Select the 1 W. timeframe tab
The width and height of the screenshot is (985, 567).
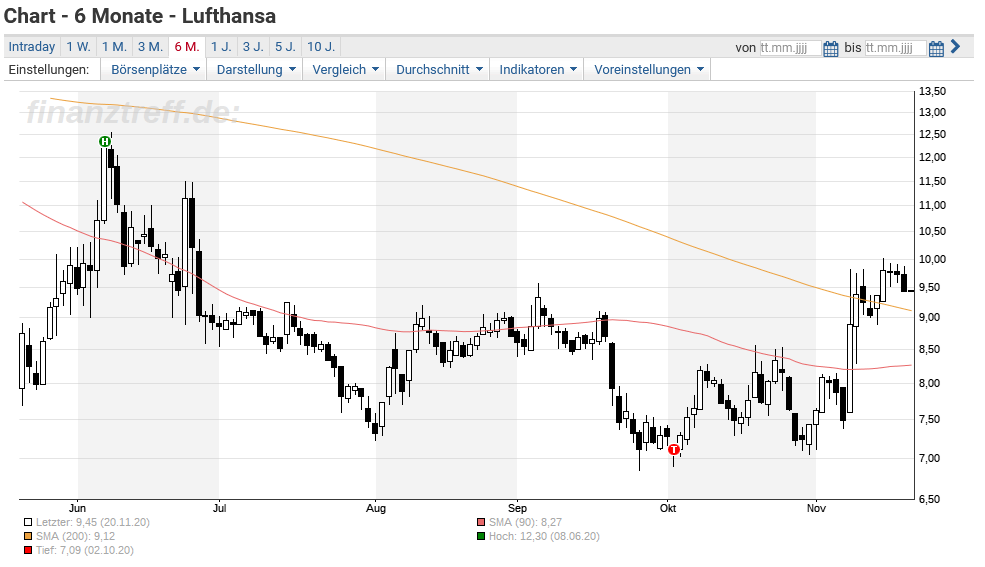coord(79,46)
